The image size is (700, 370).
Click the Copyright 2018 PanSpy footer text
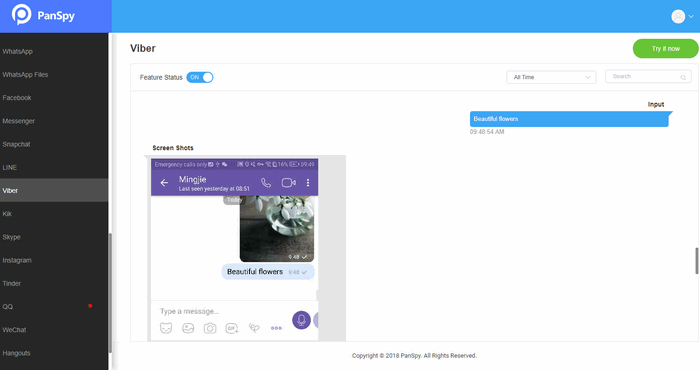click(x=414, y=356)
